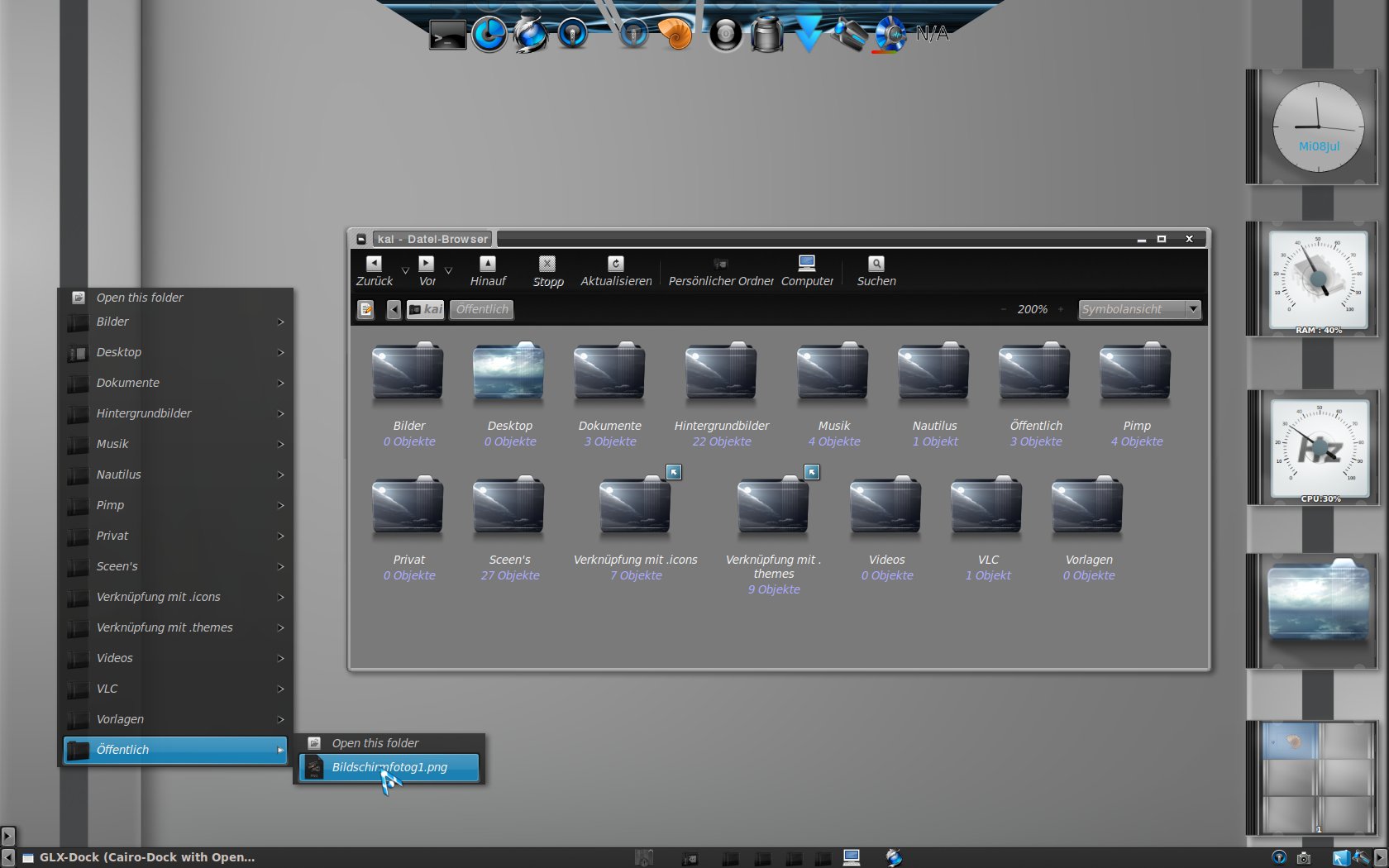Click path bar left scroll arrow
This screenshot has height=868, width=1389.
click(x=394, y=309)
